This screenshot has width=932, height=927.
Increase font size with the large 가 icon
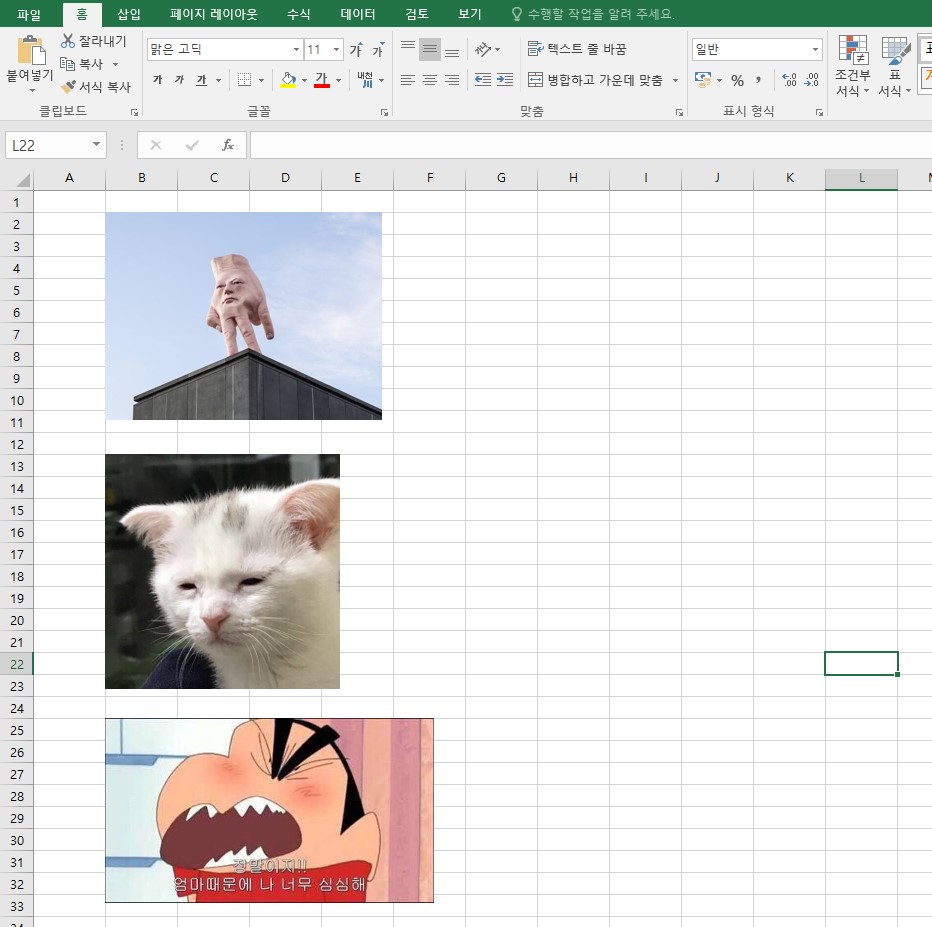pos(356,49)
